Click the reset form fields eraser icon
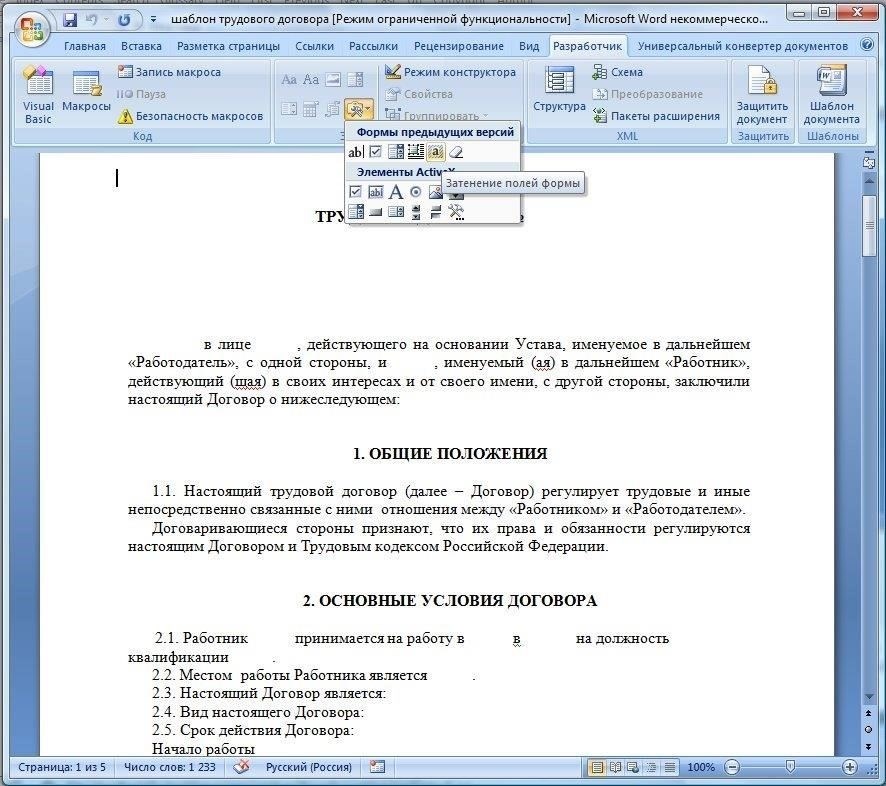The height and width of the screenshot is (786, 886). click(x=456, y=152)
